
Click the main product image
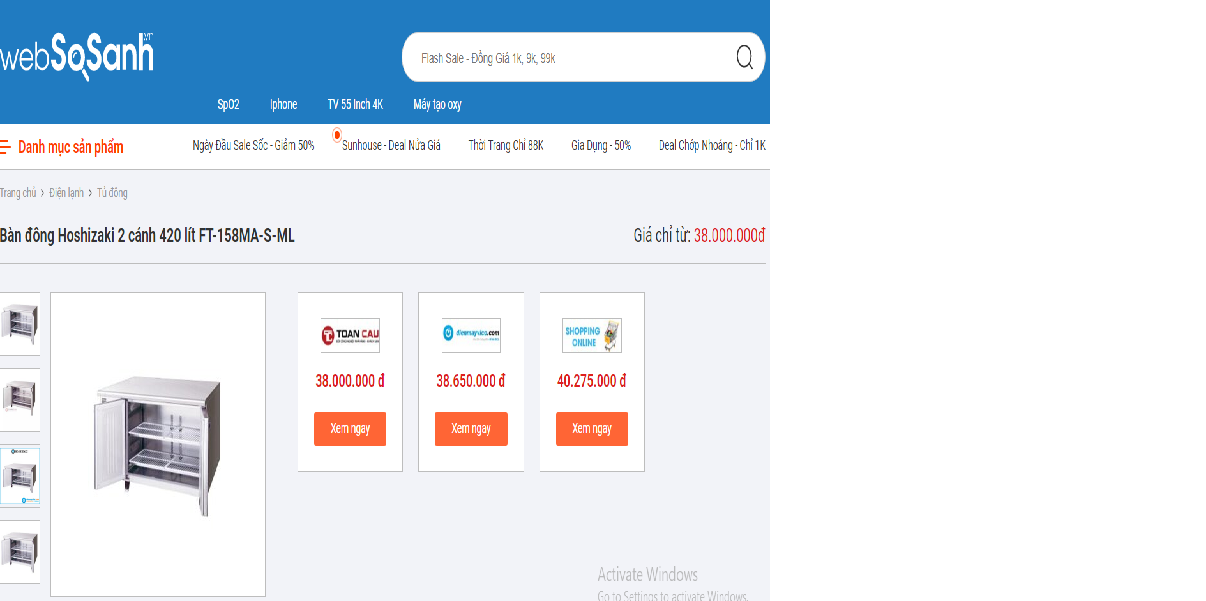click(x=158, y=444)
